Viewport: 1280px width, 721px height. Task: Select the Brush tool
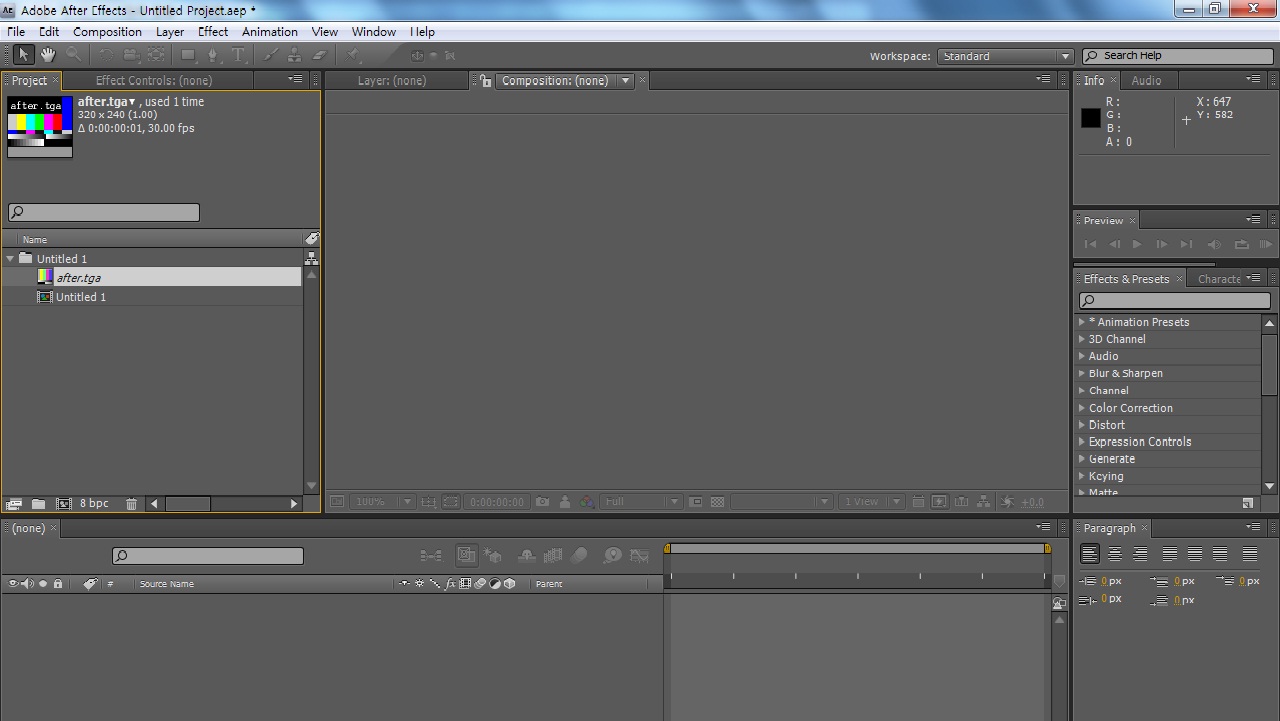coord(270,55)
